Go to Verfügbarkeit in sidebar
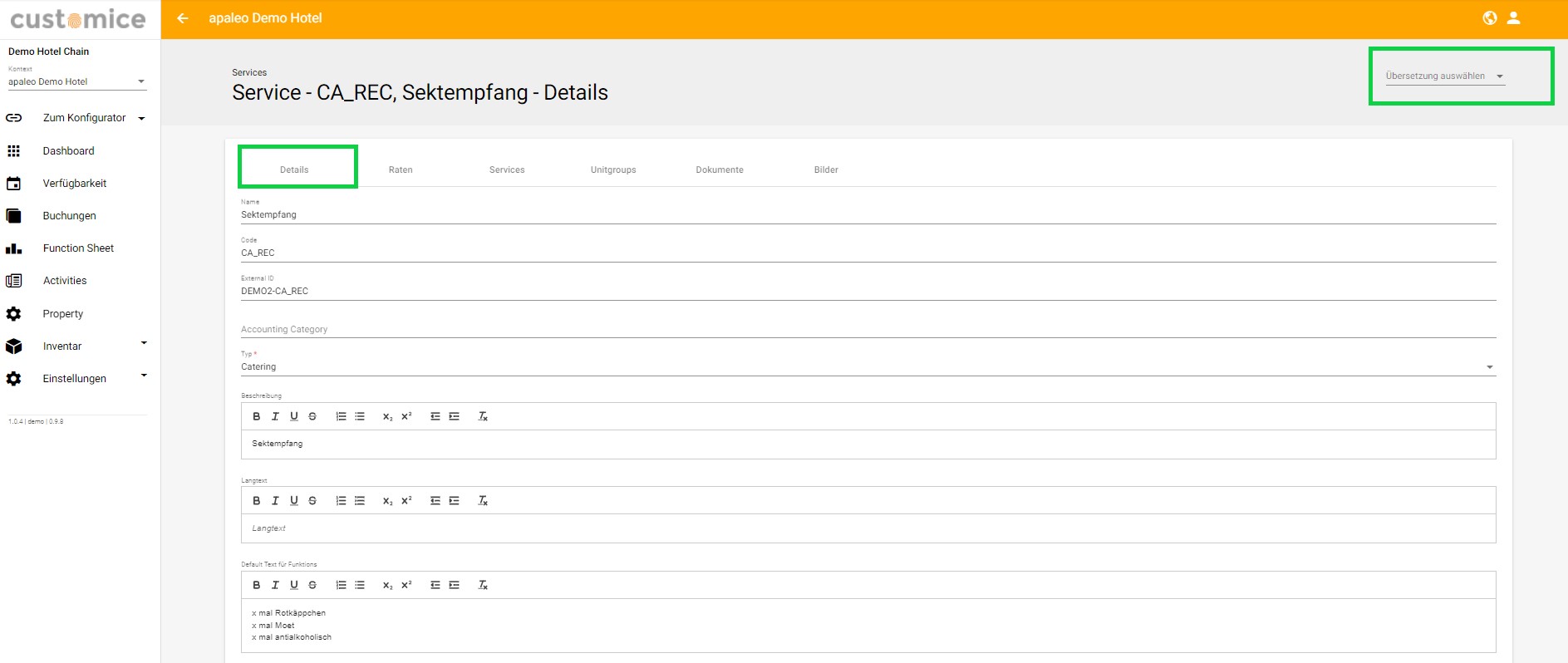1568x663 pixels. pos(75,183)
